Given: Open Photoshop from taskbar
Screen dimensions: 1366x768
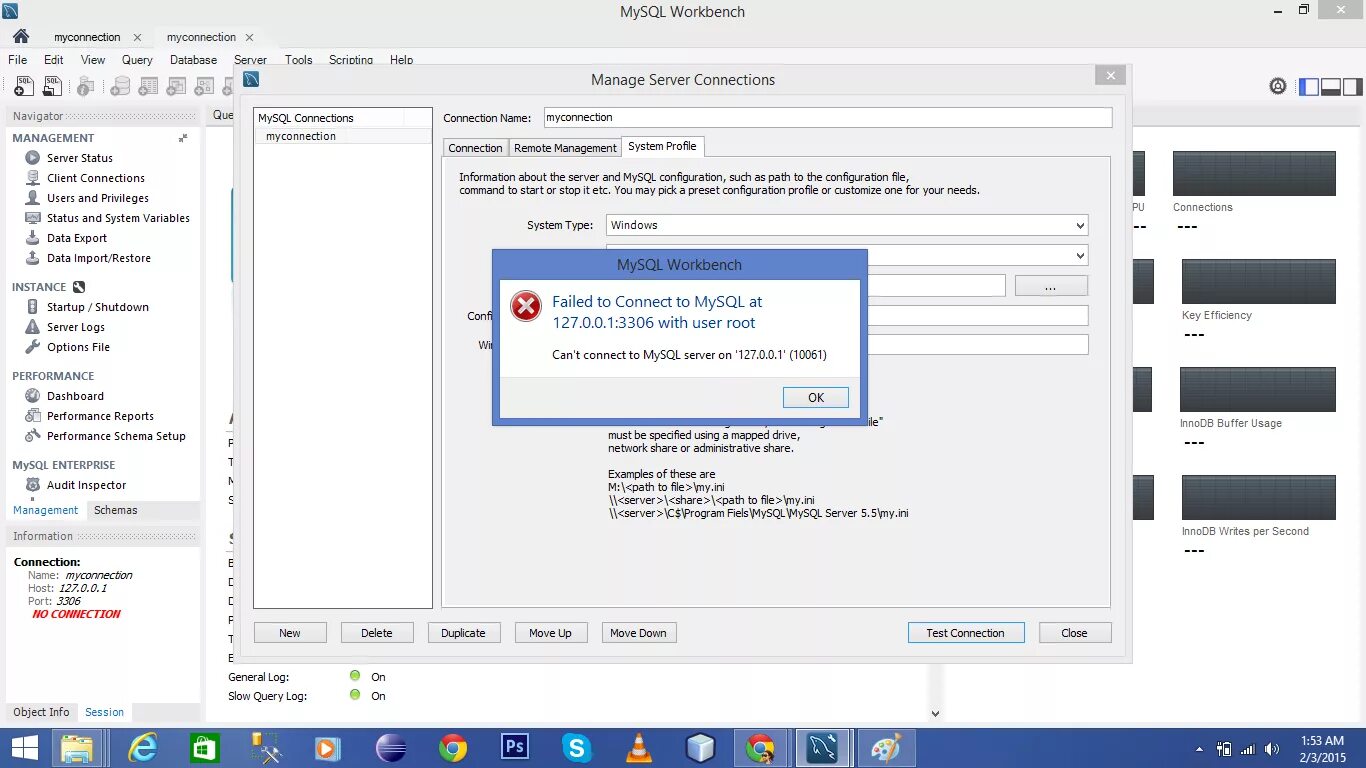Looking at the screenshot, I should coord(515,748).
